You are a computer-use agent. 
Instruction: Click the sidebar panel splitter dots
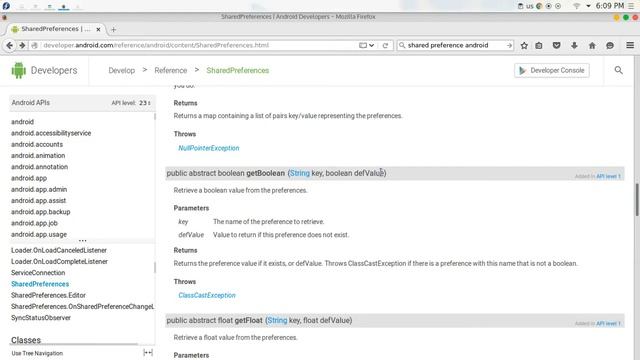[82, 241]
